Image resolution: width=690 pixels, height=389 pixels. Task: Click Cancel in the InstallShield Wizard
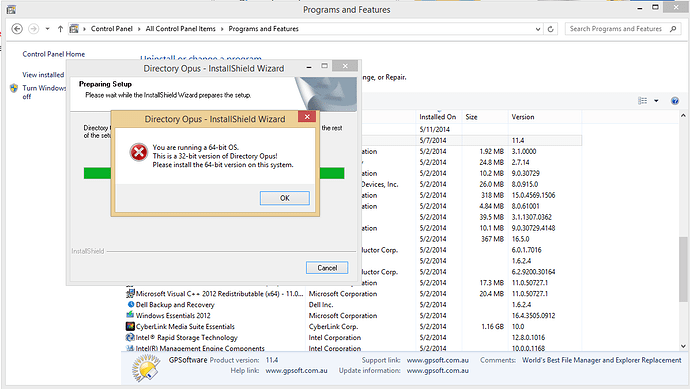pyautogui.click(x=327, y=268)
